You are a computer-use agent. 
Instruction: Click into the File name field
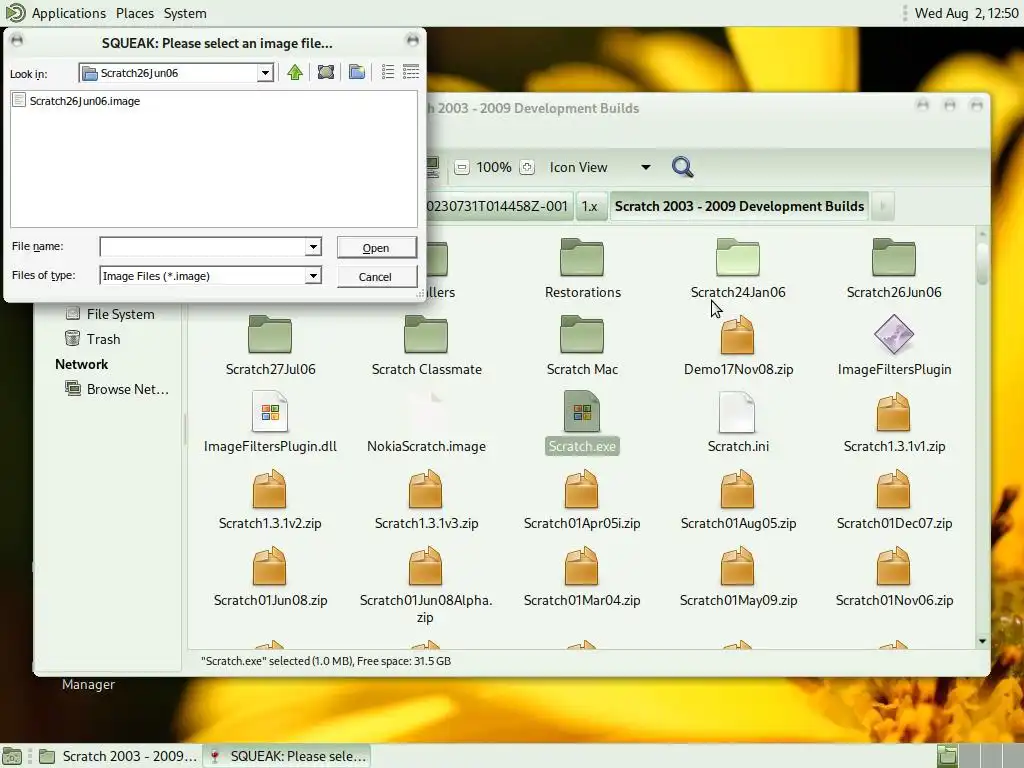[x=202, y=247]
